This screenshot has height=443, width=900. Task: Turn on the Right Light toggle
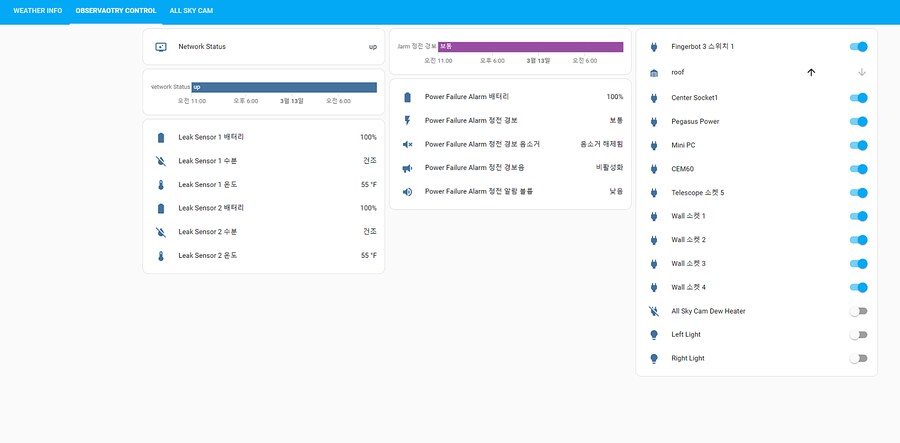click(x=858, y=358)
